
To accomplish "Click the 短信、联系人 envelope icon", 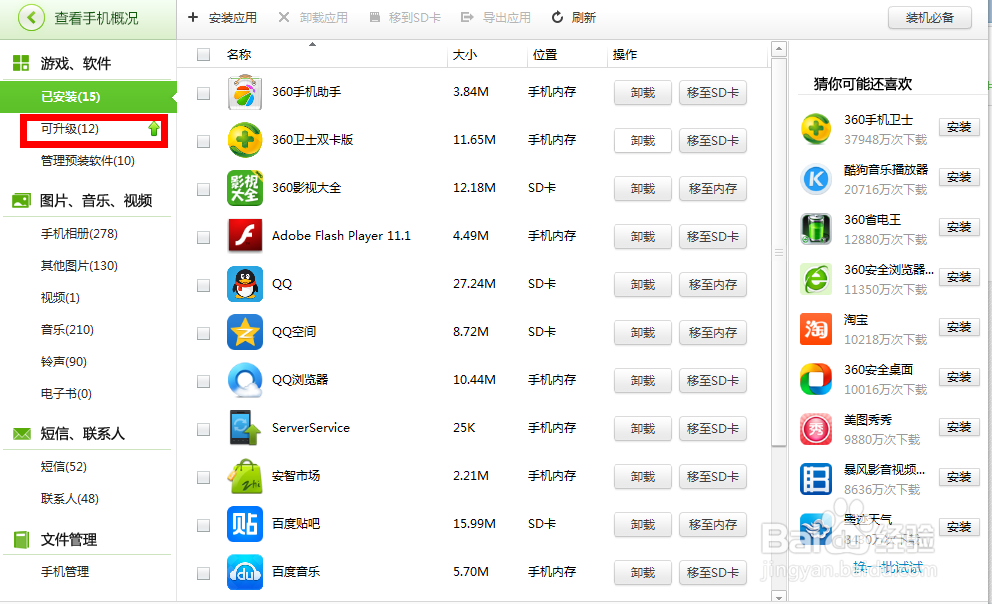I will tap(22, 434).
